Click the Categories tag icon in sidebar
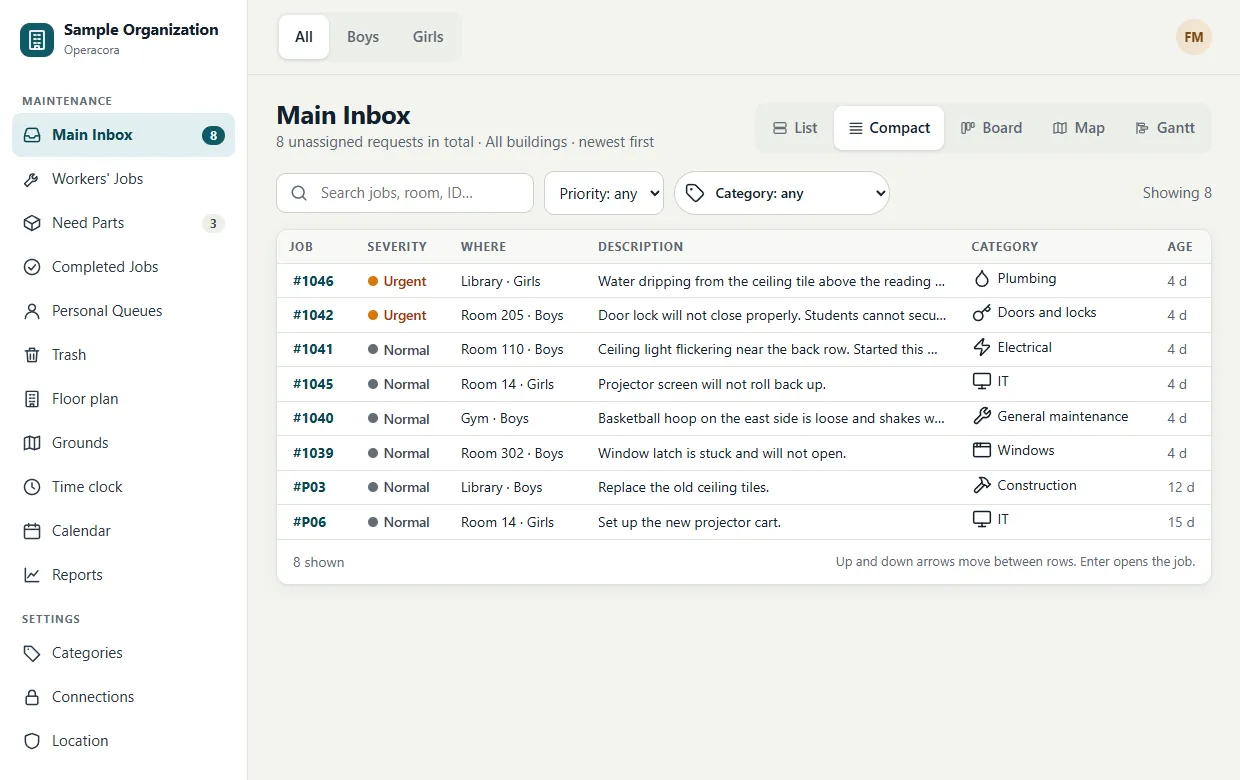 tap(32, 653)
